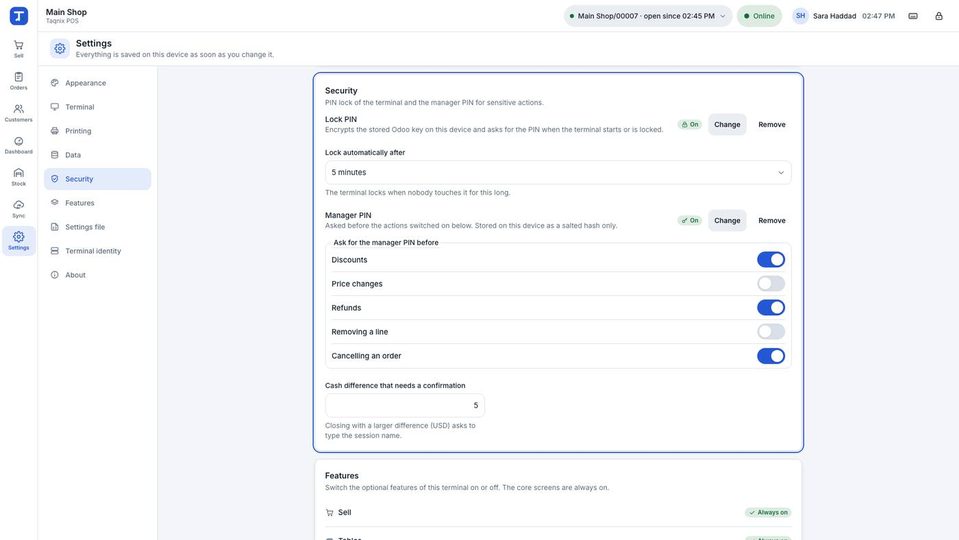The width and height of the screenshot is (959, 540).
Task: Click the Sara Haddad user name
Action: (x=834, y=16)
